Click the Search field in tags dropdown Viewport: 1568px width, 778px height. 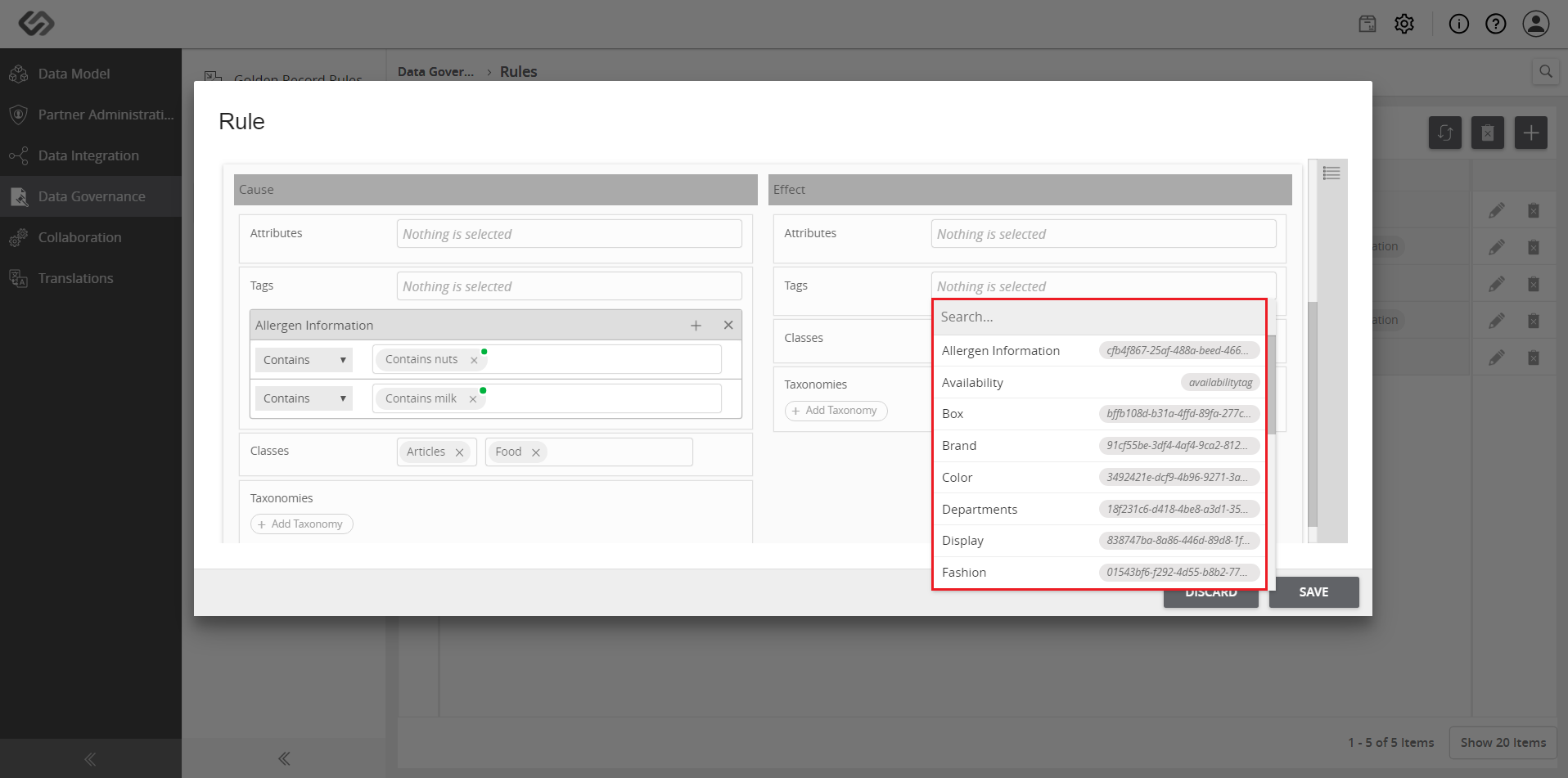[1099, 317]
